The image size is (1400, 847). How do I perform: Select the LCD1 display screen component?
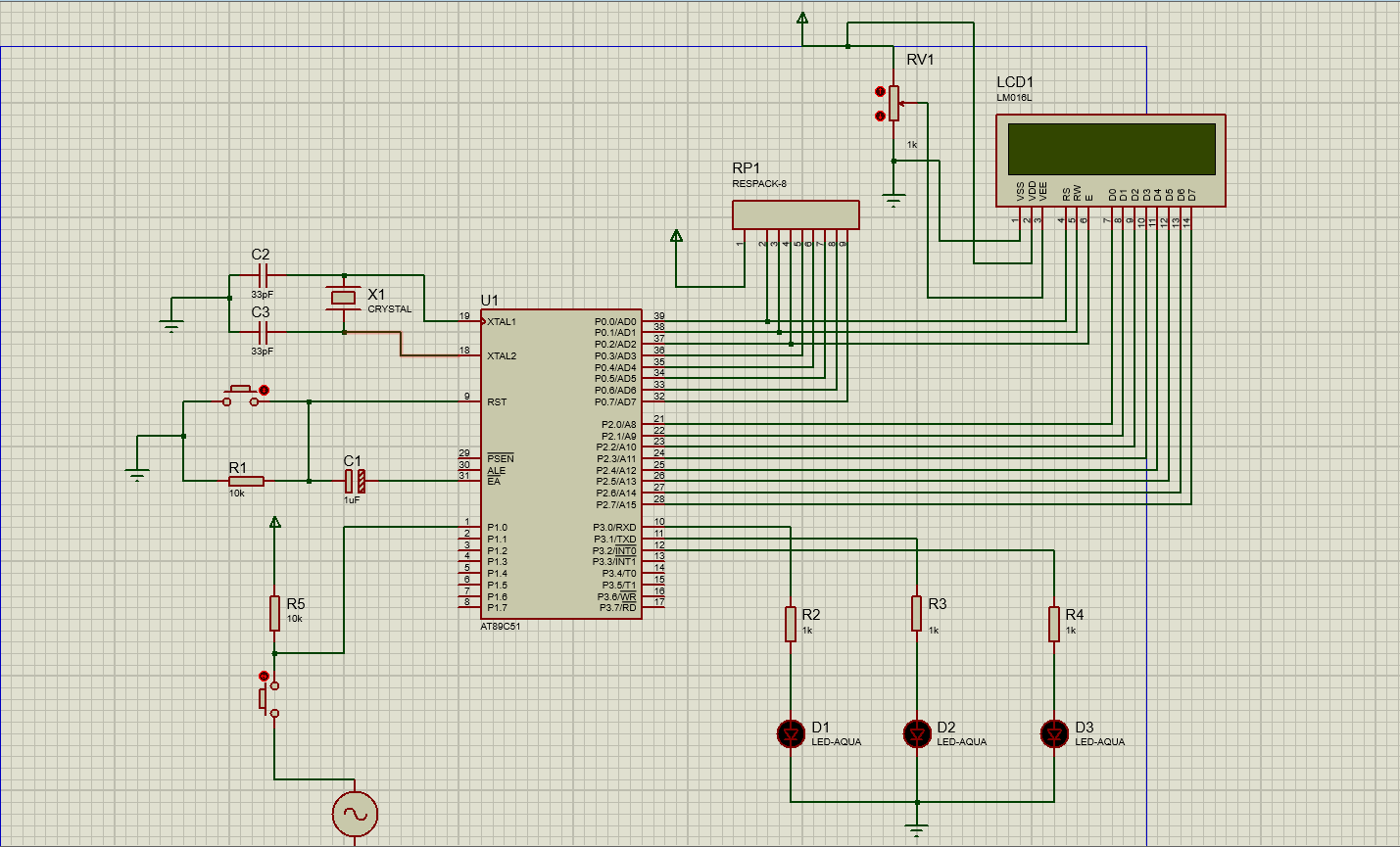[1110, 161]
